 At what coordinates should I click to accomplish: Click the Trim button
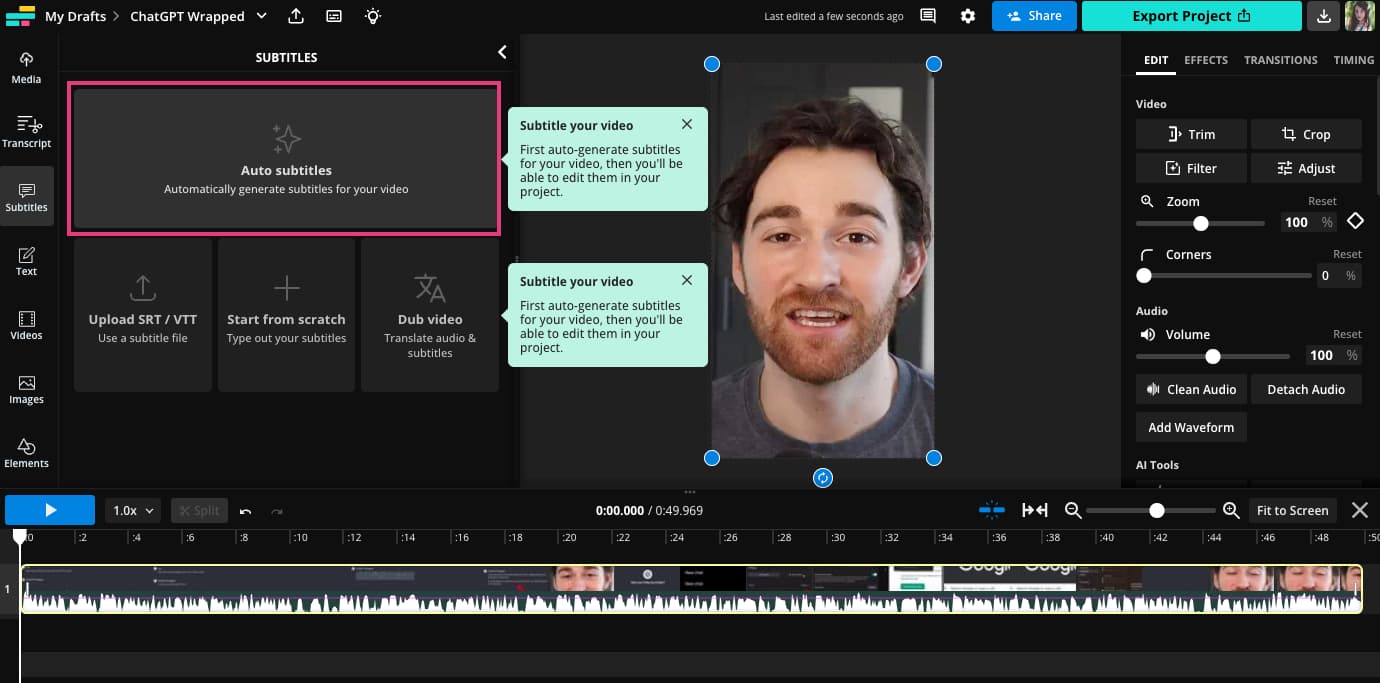click(x=1191, y=134)
